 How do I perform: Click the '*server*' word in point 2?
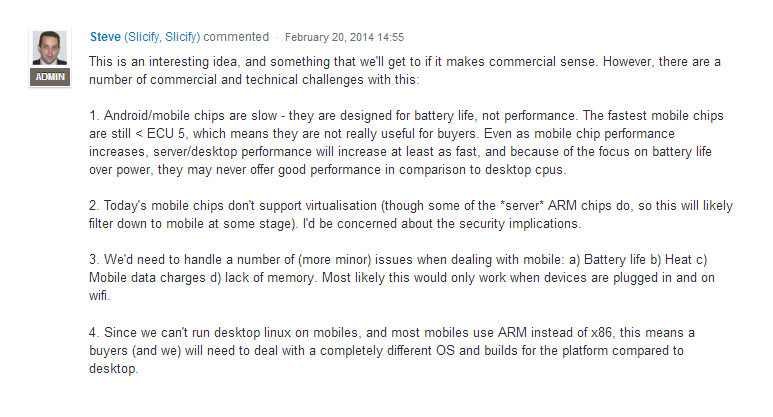pyautogui.click(x=522, y=206)
